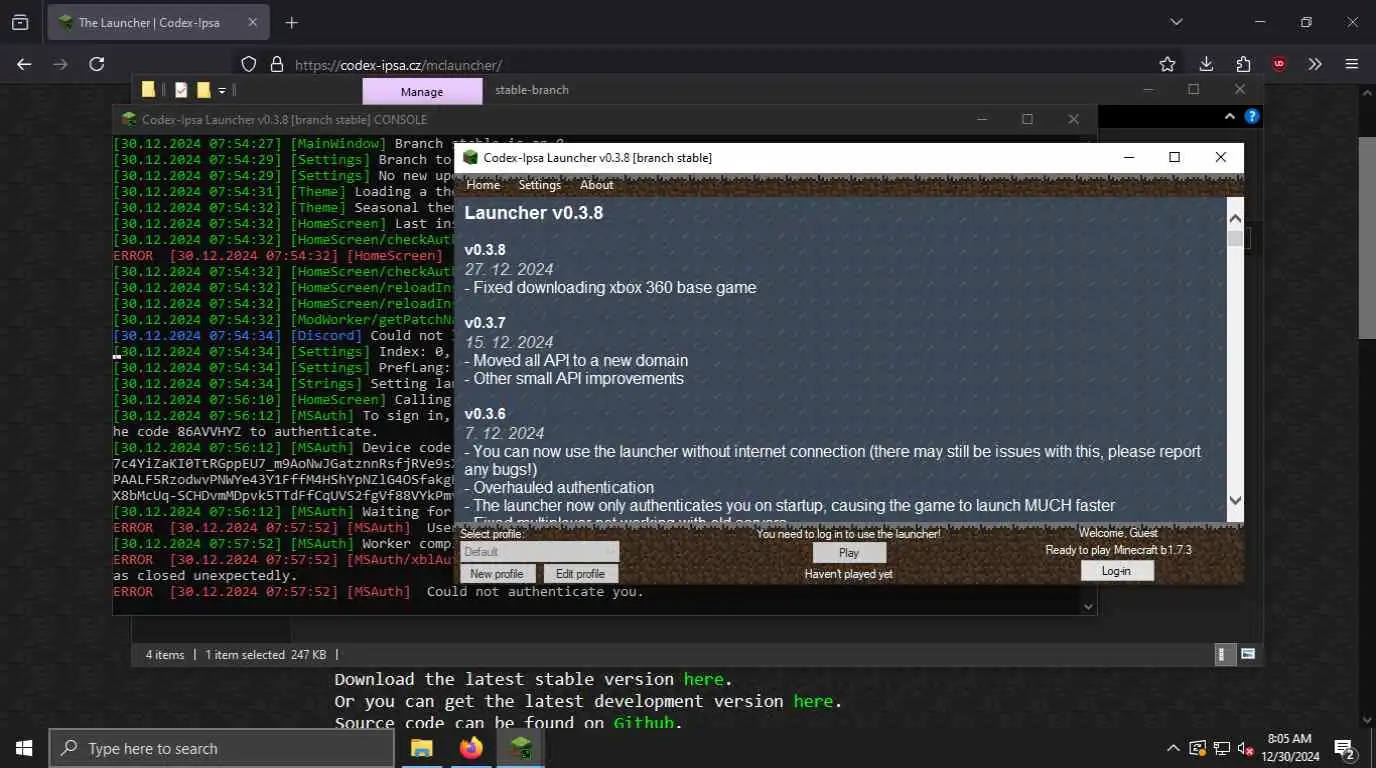
Task: Click the stable version here link
Action: coord(704,679)
